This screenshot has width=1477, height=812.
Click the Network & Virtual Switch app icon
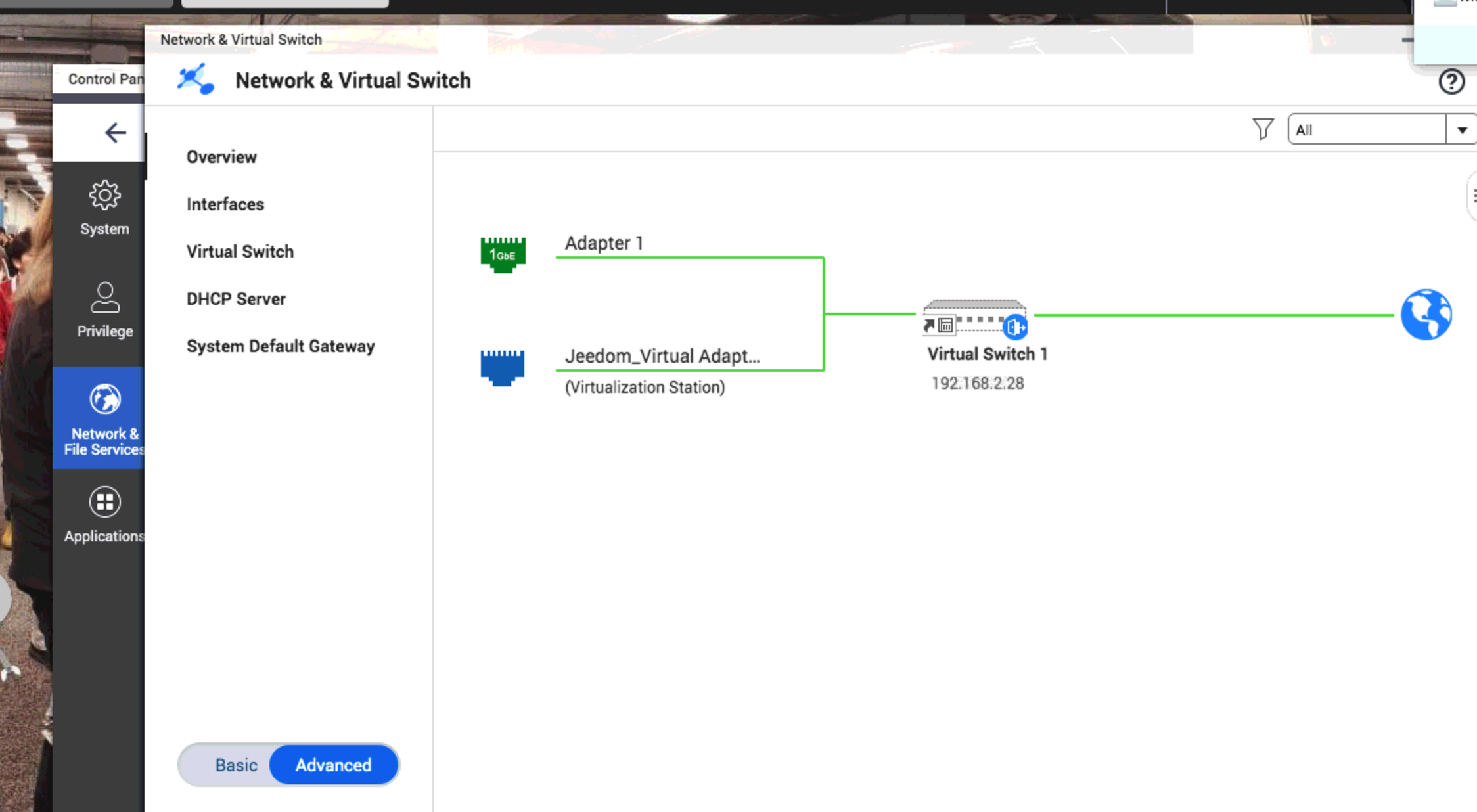tap(196, 80)
